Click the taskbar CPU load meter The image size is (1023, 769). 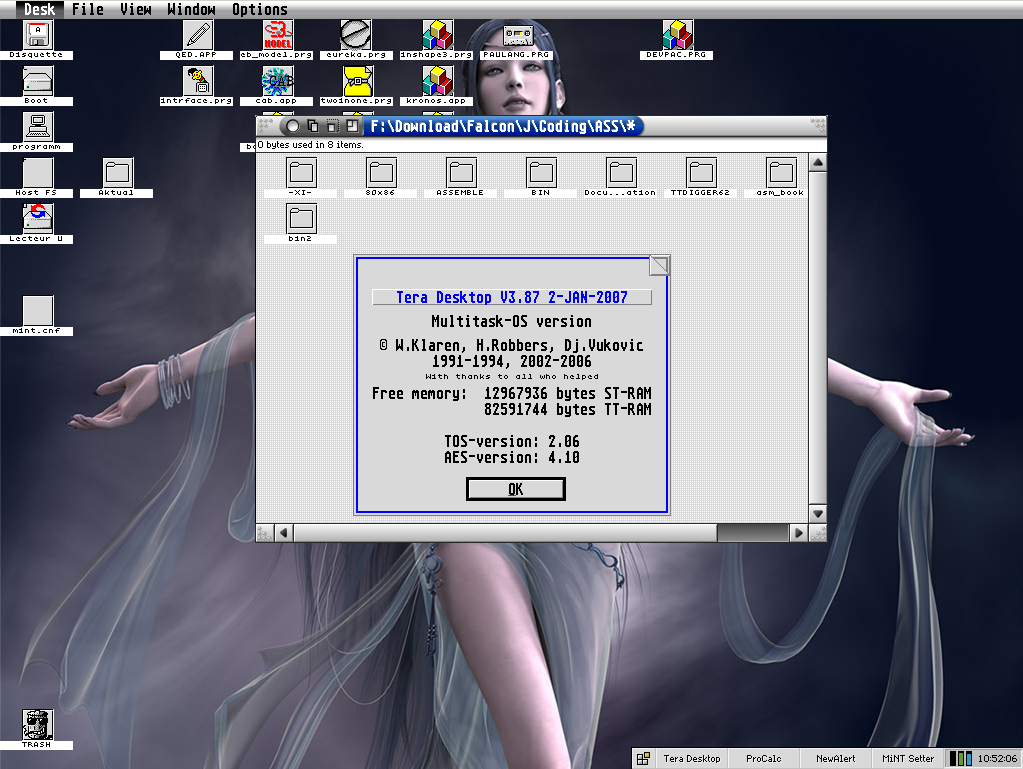tap(960, 759)
